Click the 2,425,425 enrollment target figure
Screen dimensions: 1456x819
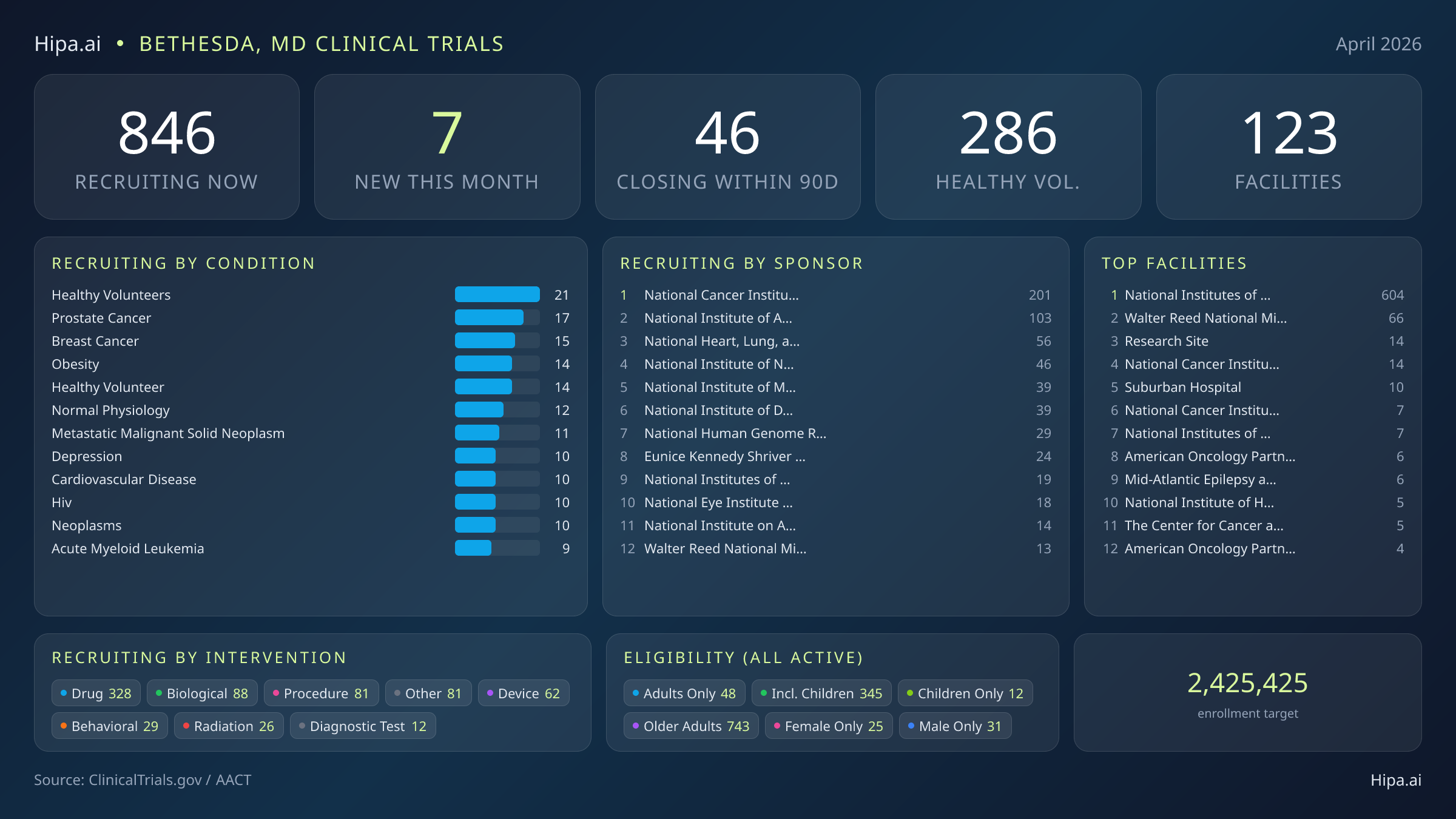(1247, 683)
